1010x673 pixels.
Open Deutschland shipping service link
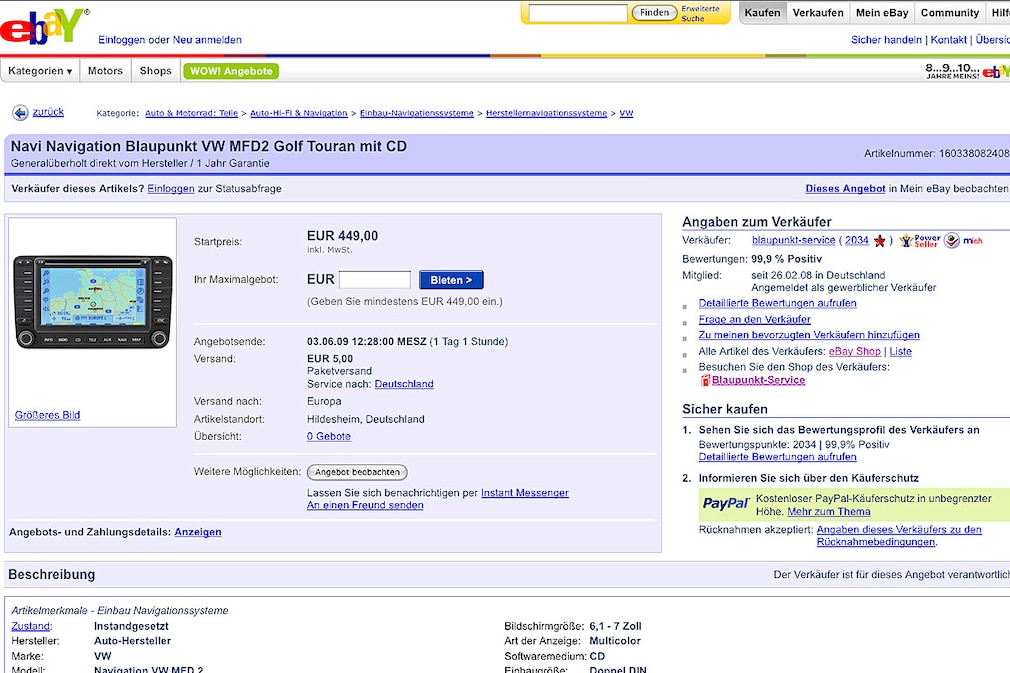404,384
